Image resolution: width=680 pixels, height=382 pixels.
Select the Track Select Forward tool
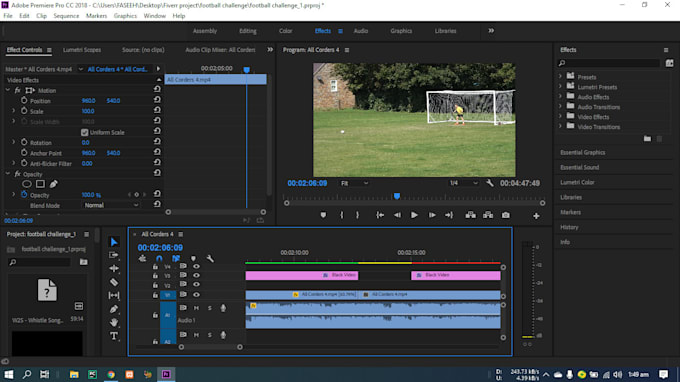114,255
